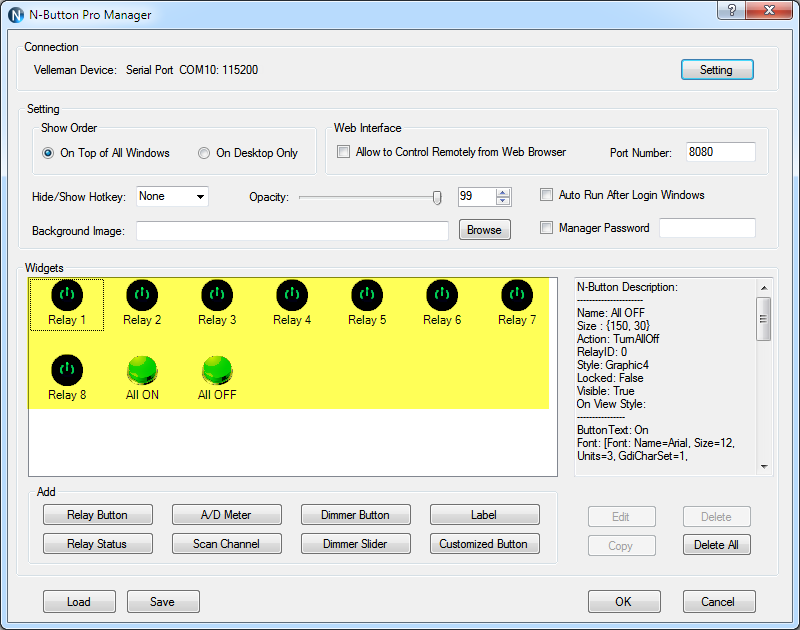Click the 'ButtonText: On' description line
The width and height of the screenshot is (800, 630).
click(613, 430)
